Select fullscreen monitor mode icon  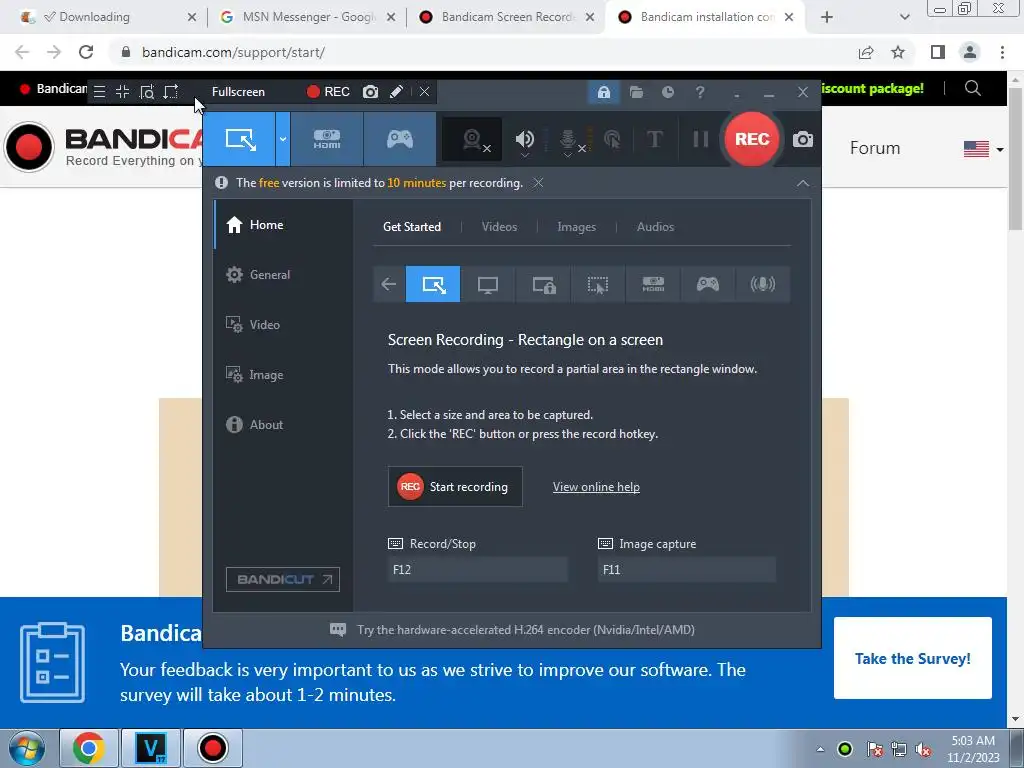(488, 284)
